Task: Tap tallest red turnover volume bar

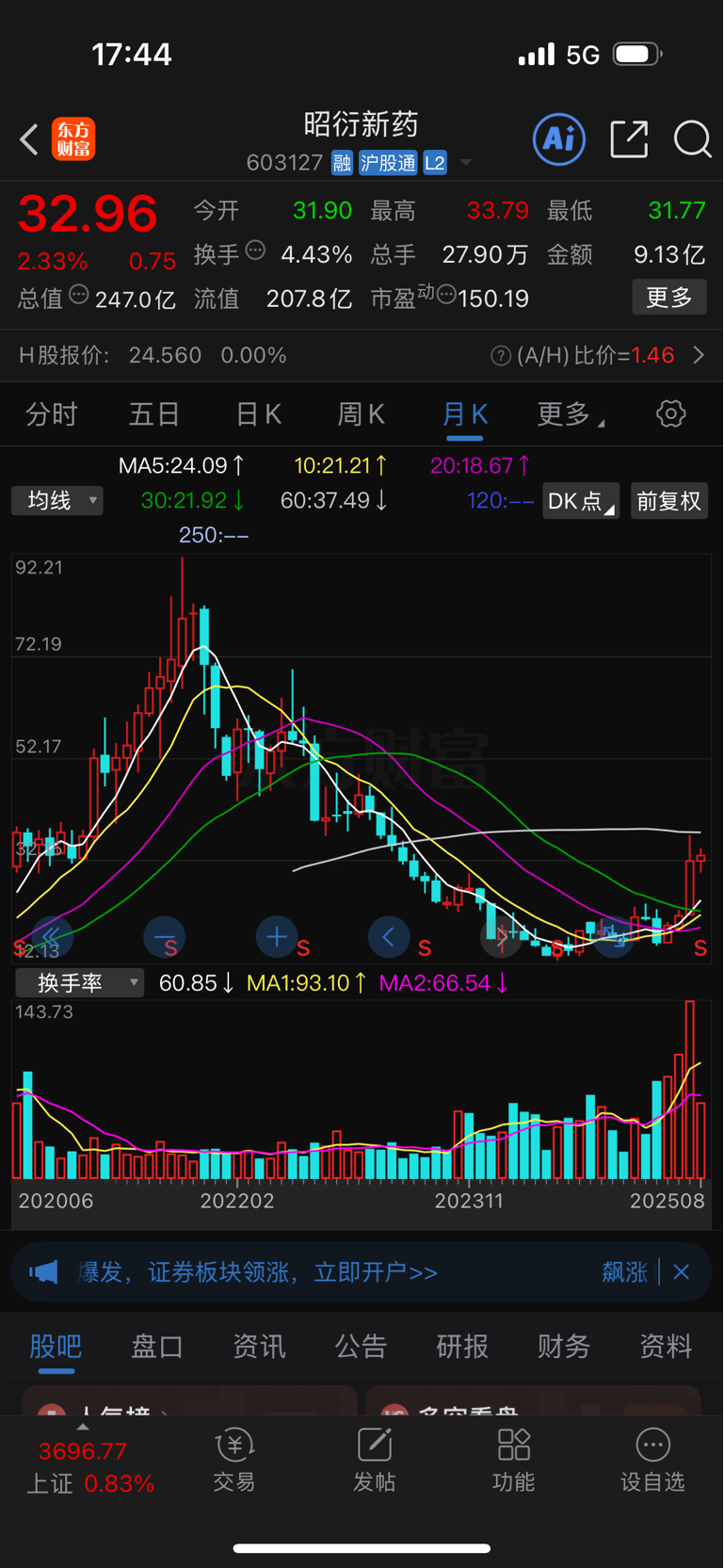Action: coord(690,1090)
